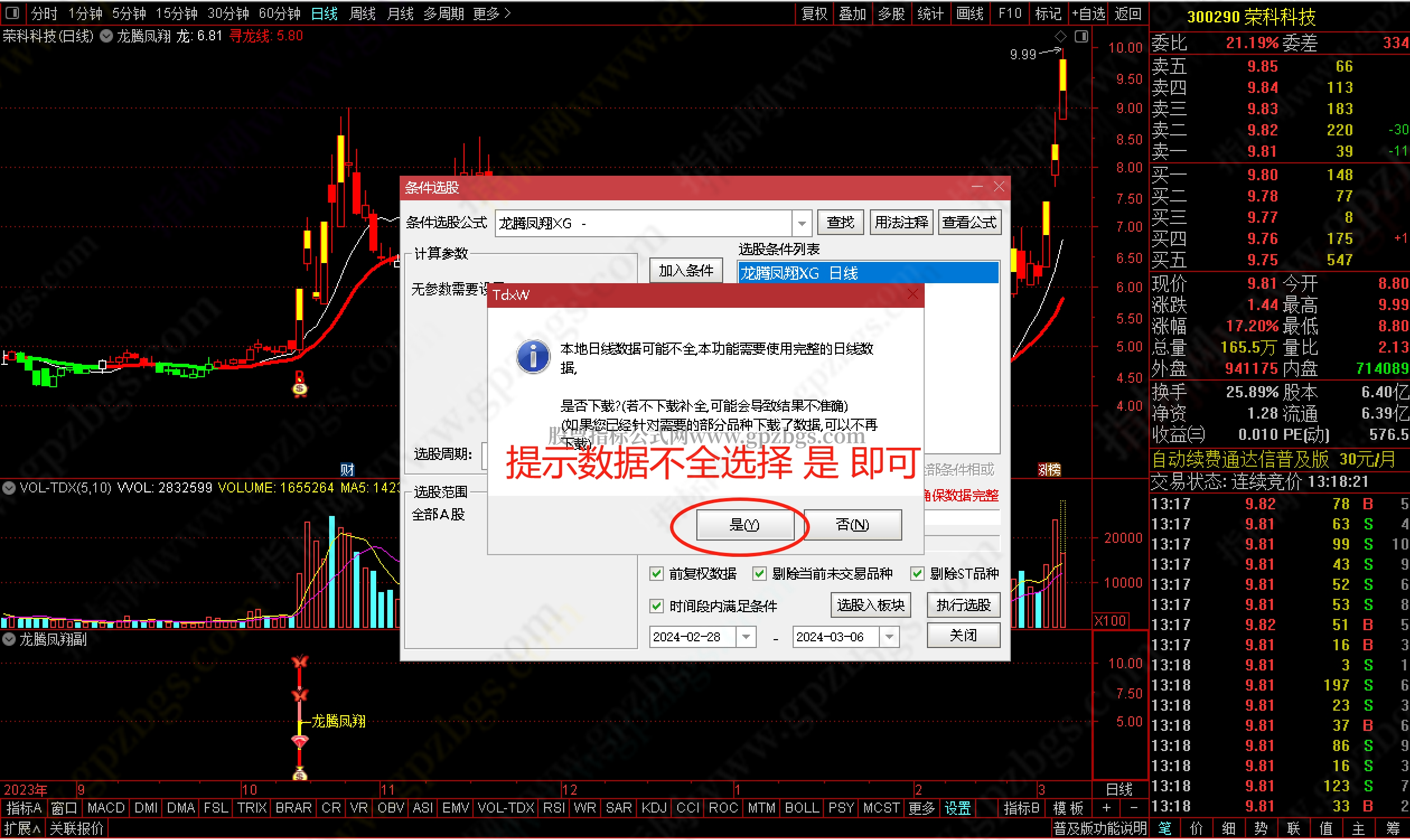Click the 细 tab at bottom right
Screen dimensions: 1410x840
(1229, 829)
